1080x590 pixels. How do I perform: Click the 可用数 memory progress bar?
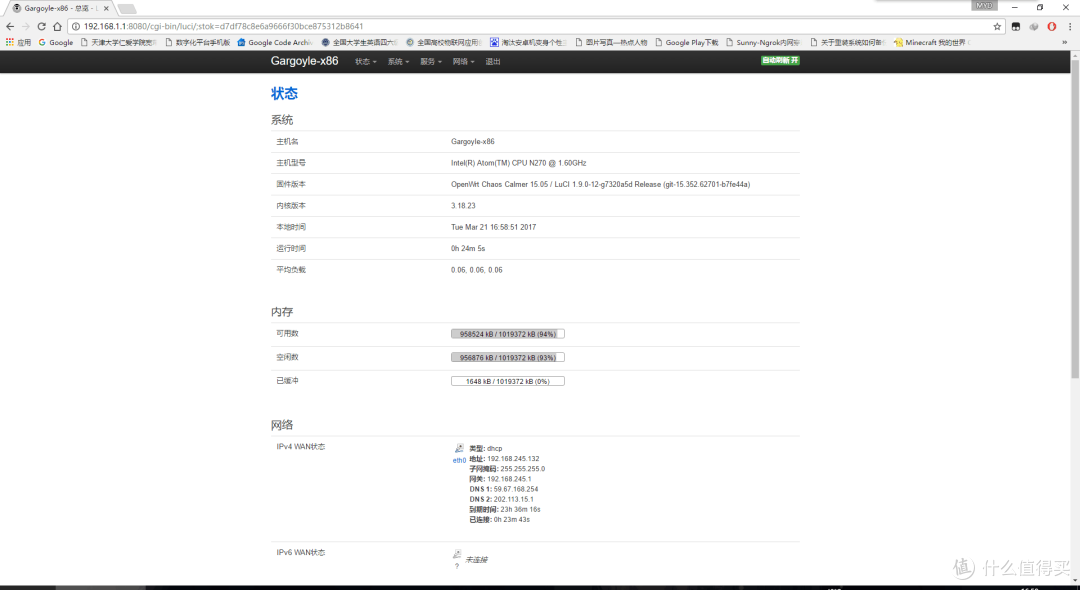(508, 334)
